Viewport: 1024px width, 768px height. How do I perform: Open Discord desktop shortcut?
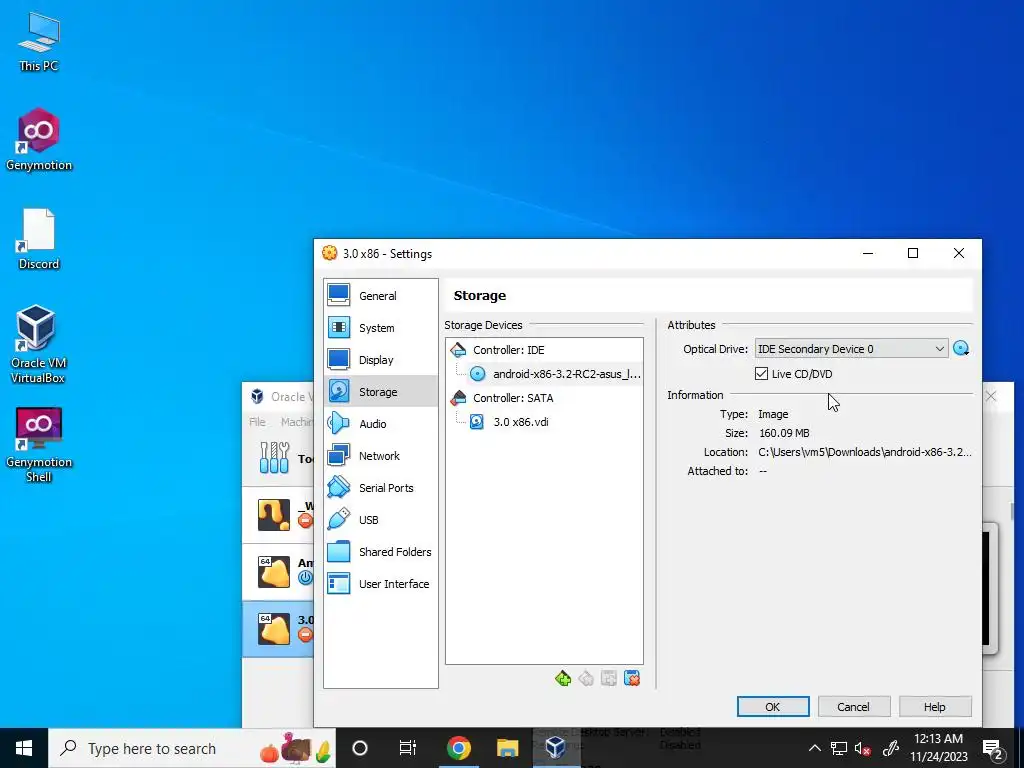click(39, 239)
